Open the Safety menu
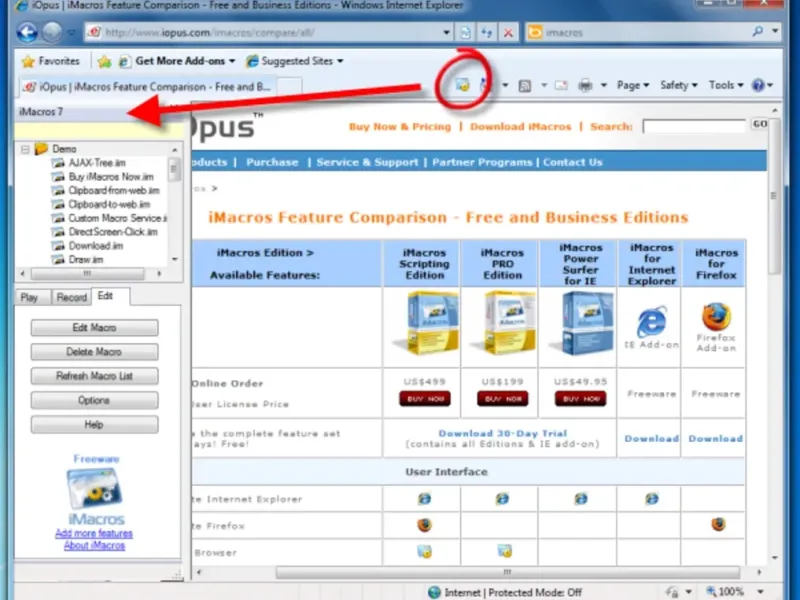 pyautogui.click(x=678, y=85)
